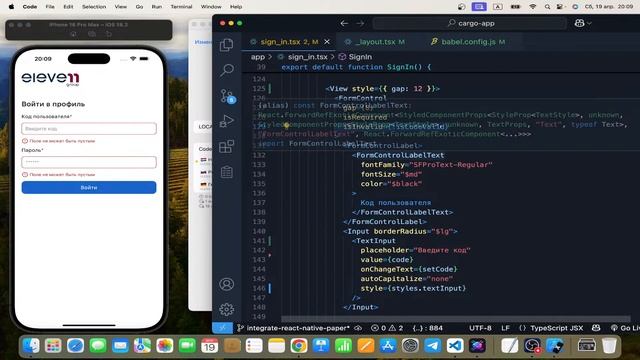
Task: Click the cargo-app command center search box
Action: (x=470, y=23)
